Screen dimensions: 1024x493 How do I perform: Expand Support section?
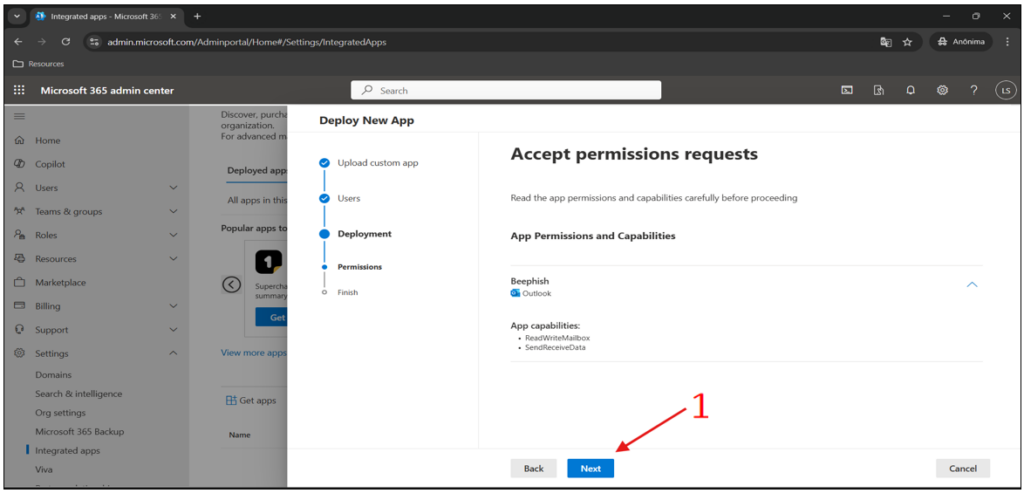(173, 330)
